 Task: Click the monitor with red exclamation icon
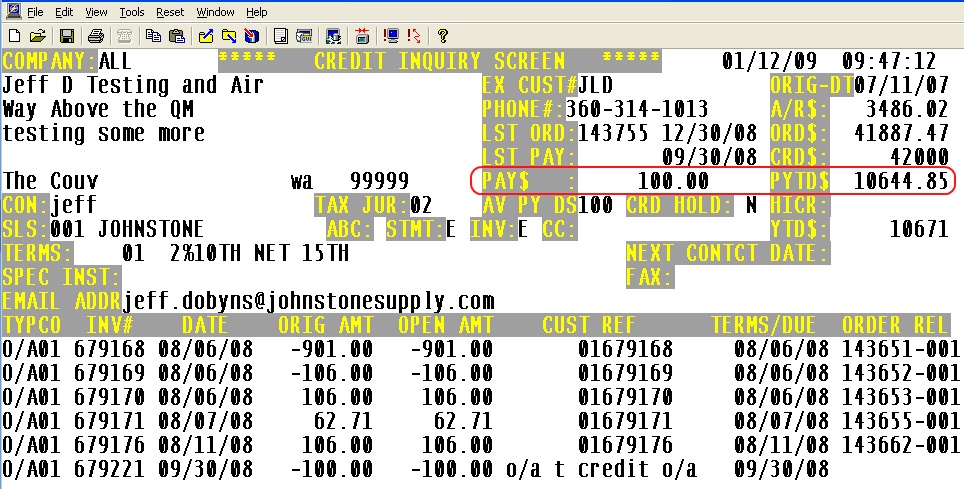[390, 36]
